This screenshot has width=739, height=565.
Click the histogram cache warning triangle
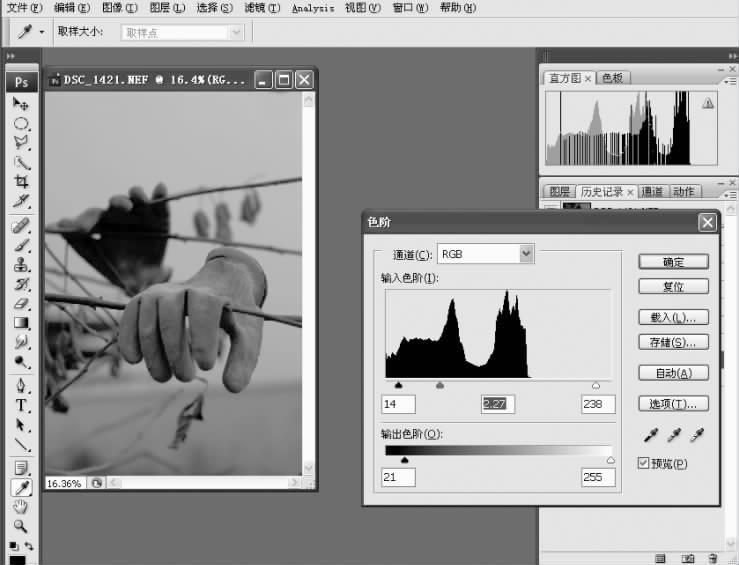[708, 103]
